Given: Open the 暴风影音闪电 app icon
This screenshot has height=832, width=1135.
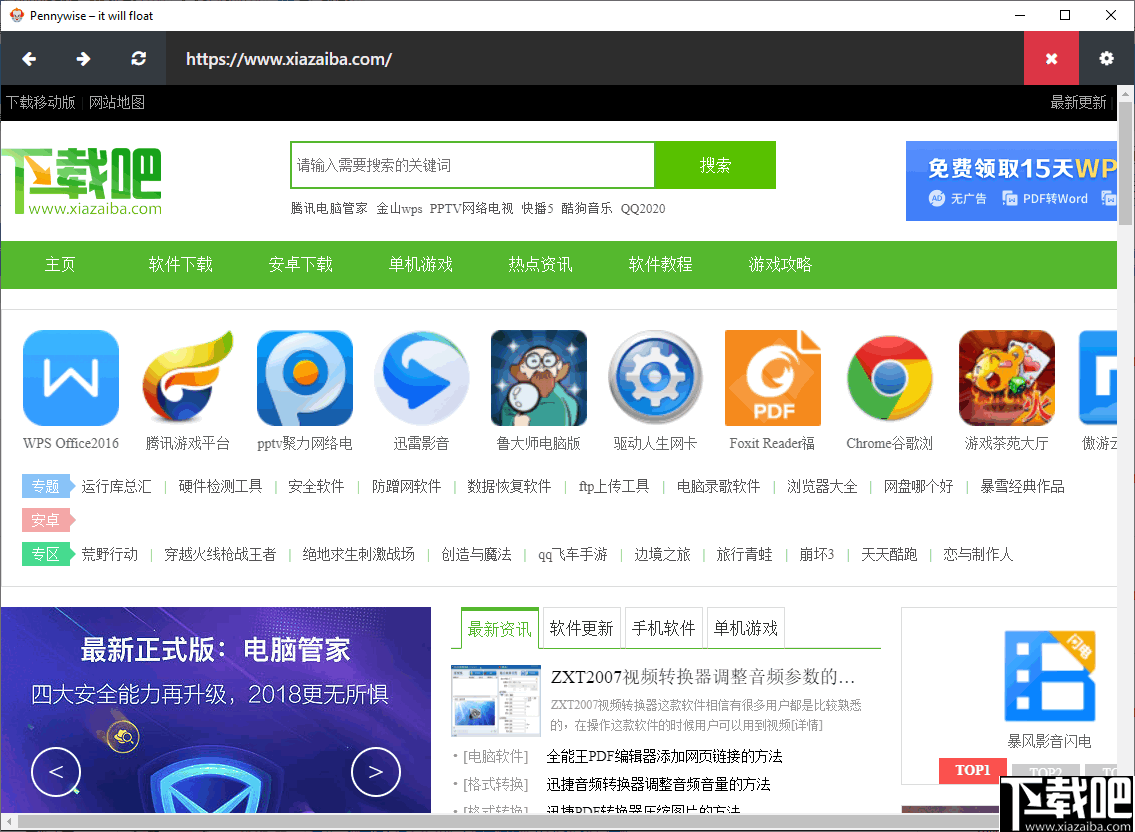Looking at the screenshot, I should click(x=1050, y=676).
